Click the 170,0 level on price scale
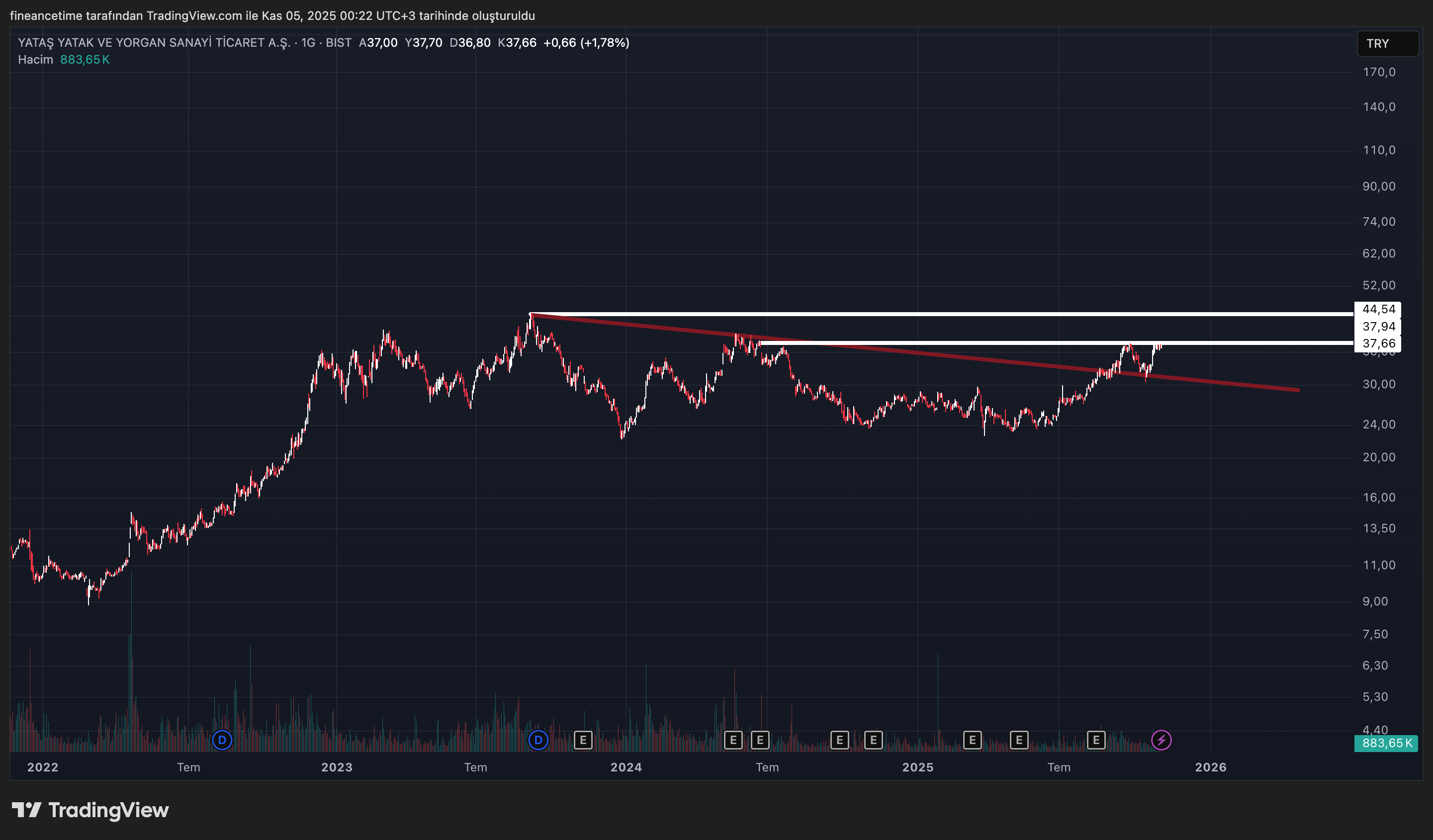This screenshot has width=1433, height=840. tap(1378, 72)
